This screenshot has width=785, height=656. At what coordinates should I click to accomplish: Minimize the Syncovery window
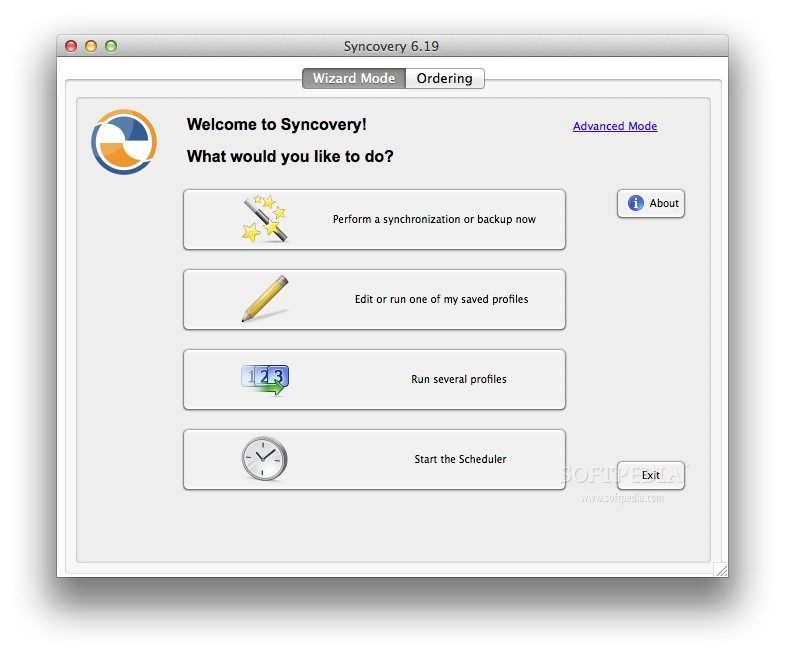click(x=91, y=46)
